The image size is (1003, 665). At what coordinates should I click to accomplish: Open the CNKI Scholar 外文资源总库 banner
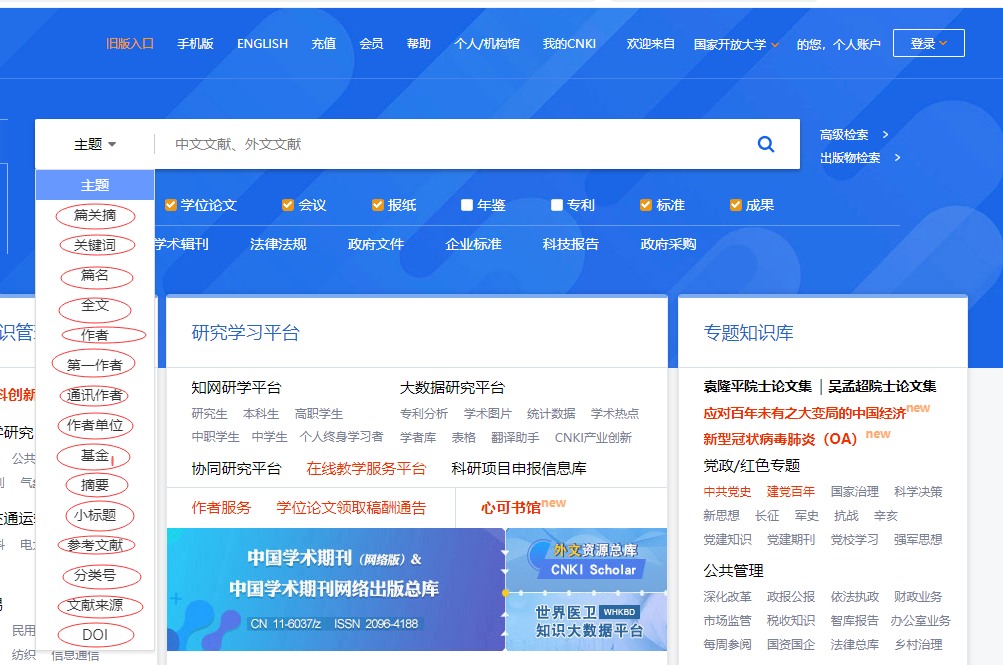click(587, 560)
